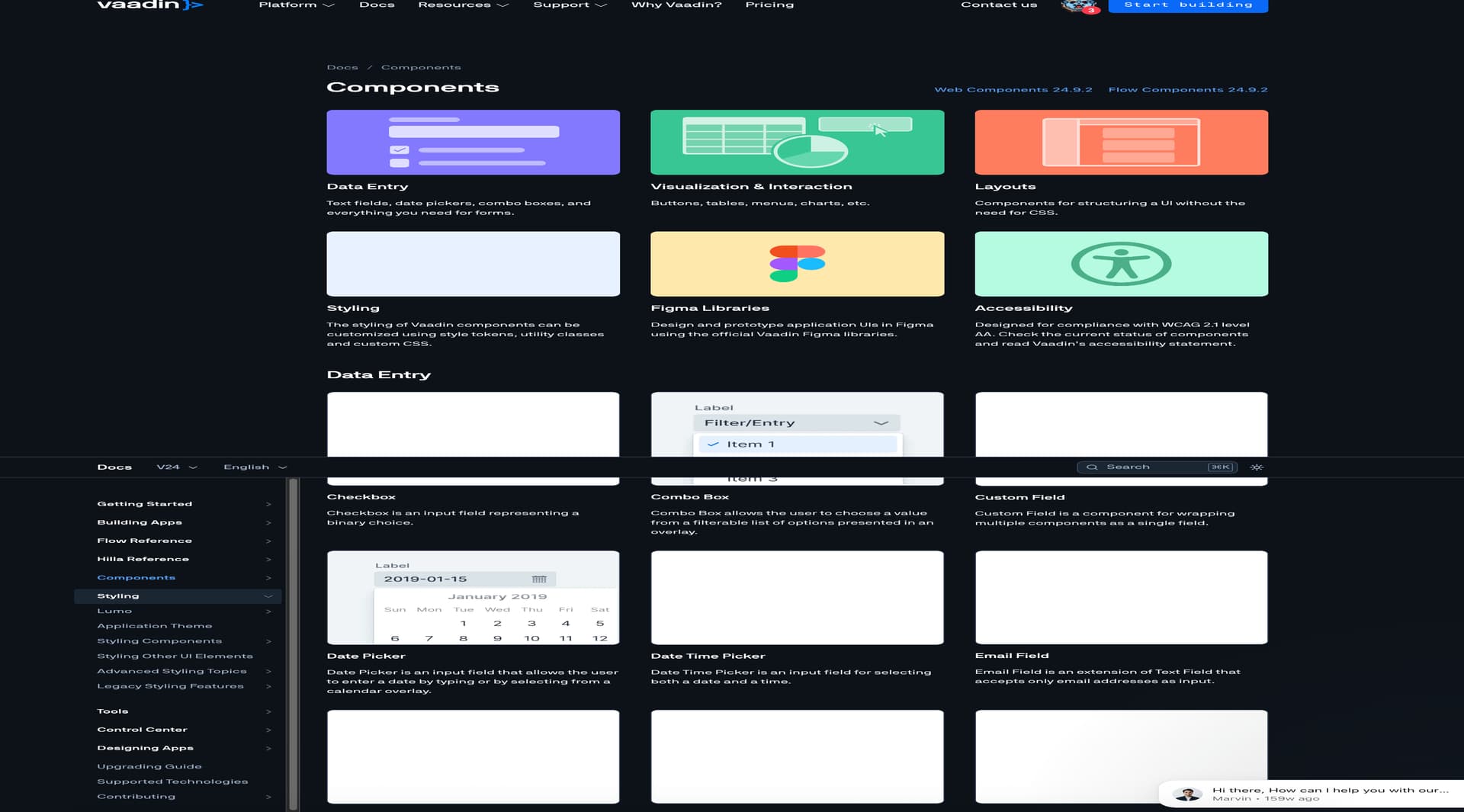This screenshot has width=1464, height=812.
Task: Click the Data Entry form illustration
Action: pyautogui.click(x=473, y=143)
